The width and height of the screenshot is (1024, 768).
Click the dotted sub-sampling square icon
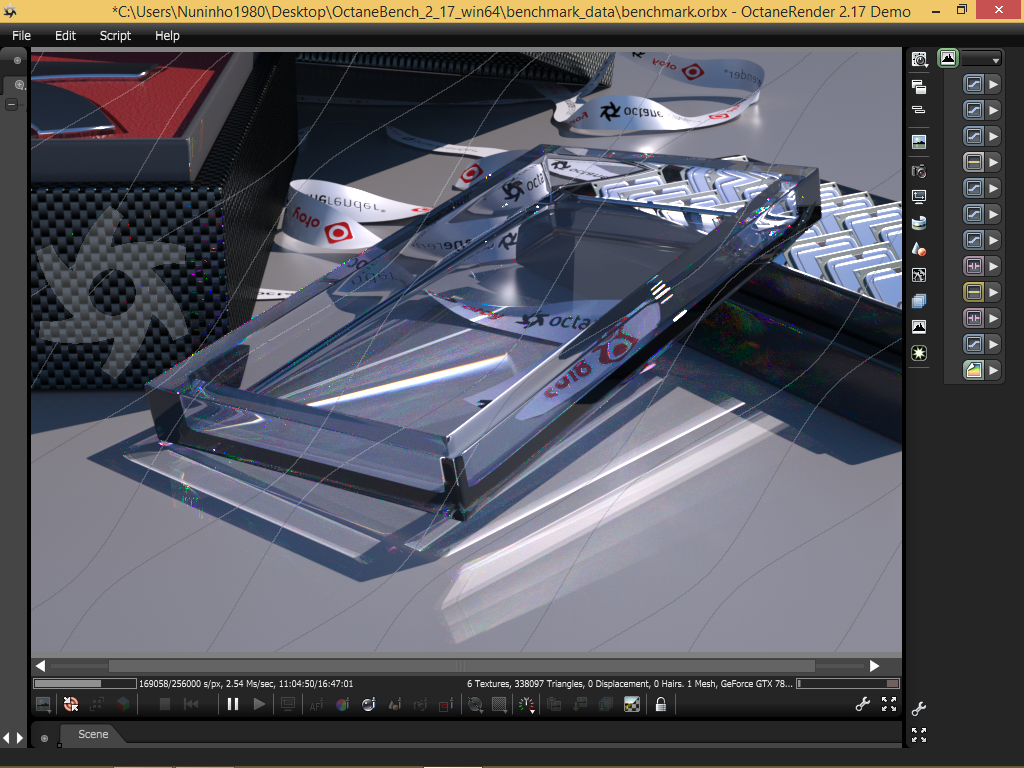click(x=500, y=704)
